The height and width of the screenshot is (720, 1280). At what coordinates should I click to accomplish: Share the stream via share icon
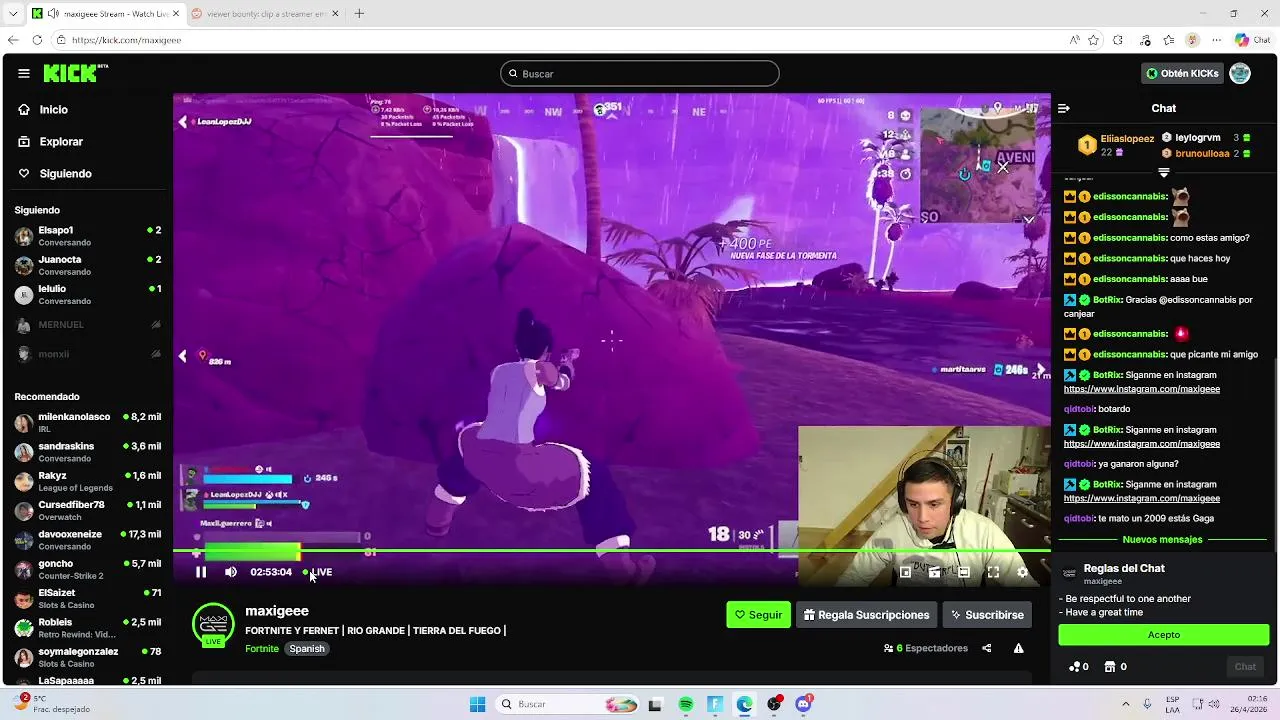(986, 648)
